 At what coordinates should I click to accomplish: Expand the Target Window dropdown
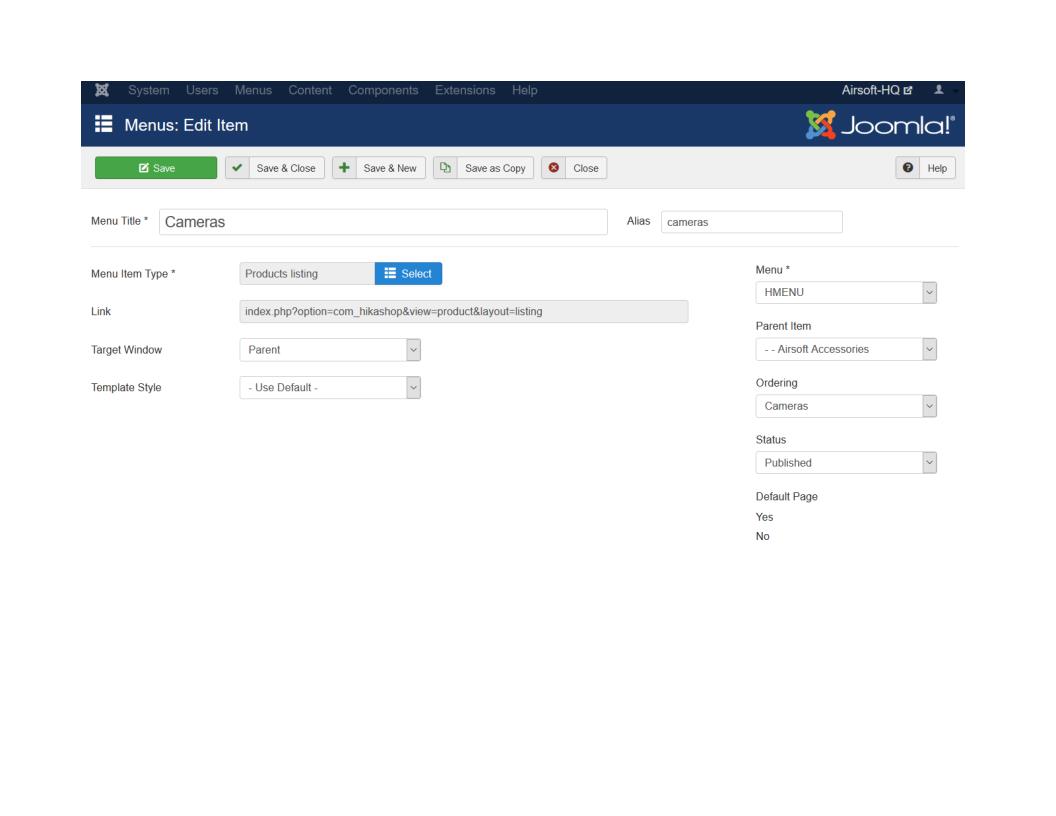point(330,349)
